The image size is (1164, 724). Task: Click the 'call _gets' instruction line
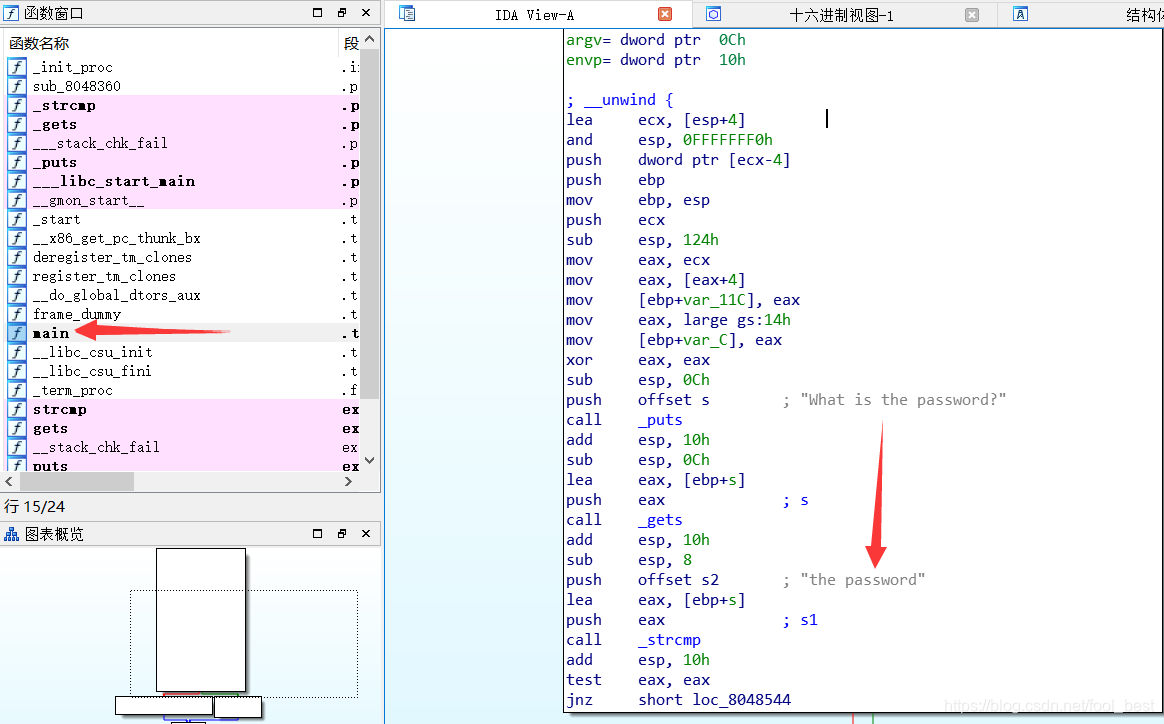click(624, 520)
